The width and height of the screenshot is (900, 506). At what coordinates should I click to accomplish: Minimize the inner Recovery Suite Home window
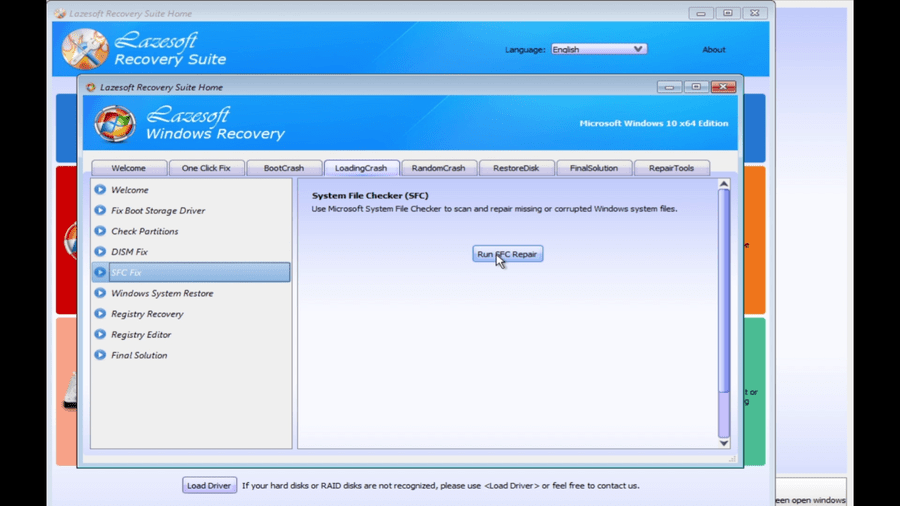point(669,87)
